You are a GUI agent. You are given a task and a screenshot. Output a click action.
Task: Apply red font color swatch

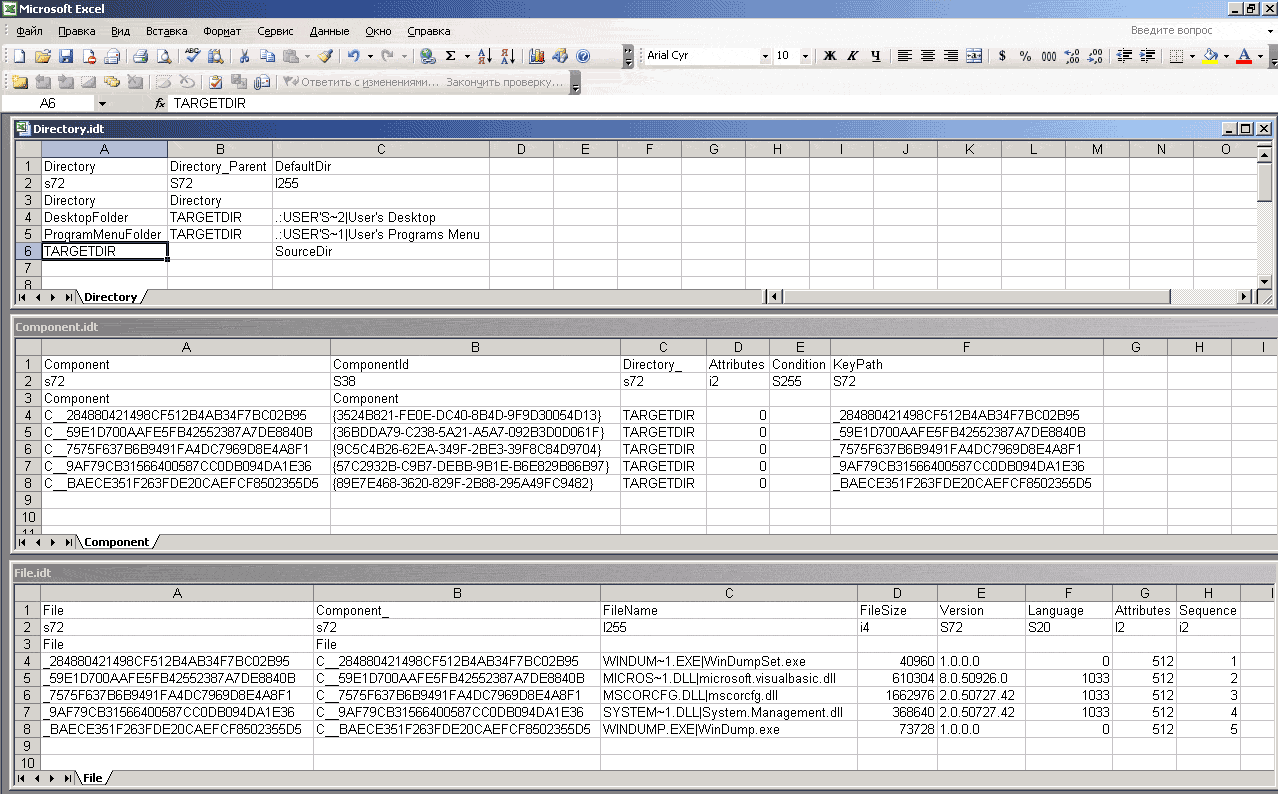1245,56
